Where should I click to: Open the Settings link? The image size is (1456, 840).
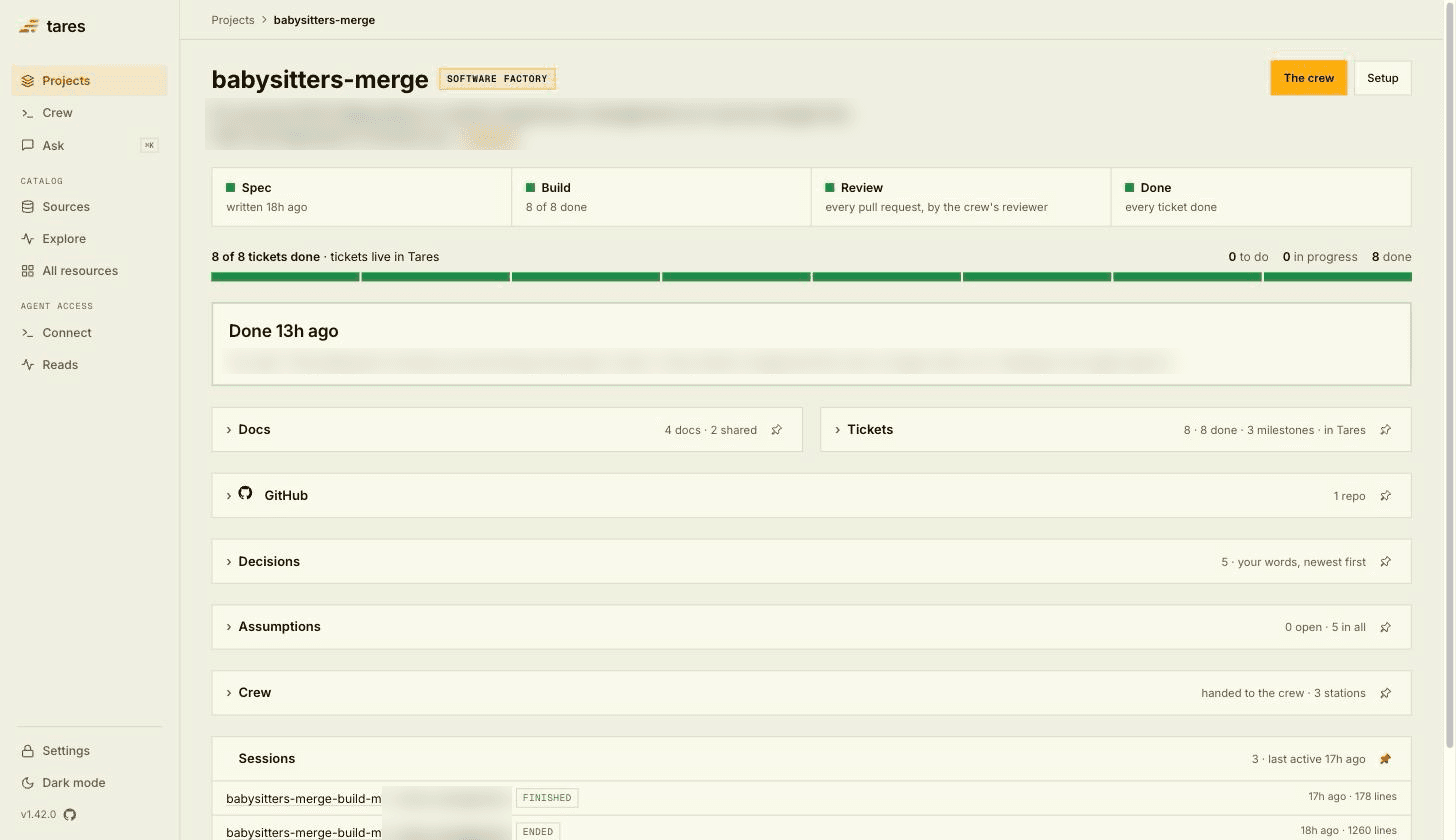tap(90, 751)
